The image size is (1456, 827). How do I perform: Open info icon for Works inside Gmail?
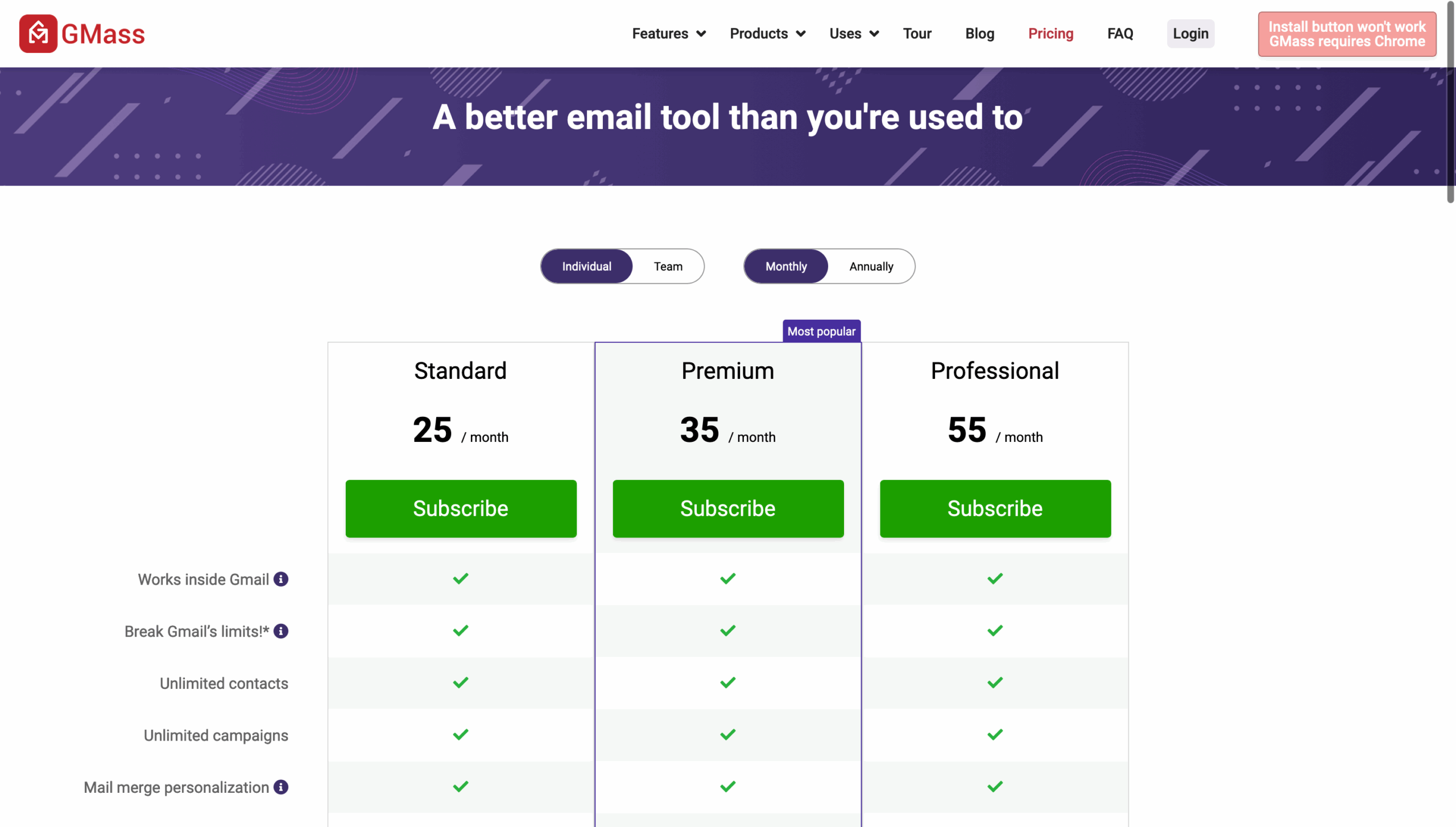pyautogui.click(x=281, y=579)
